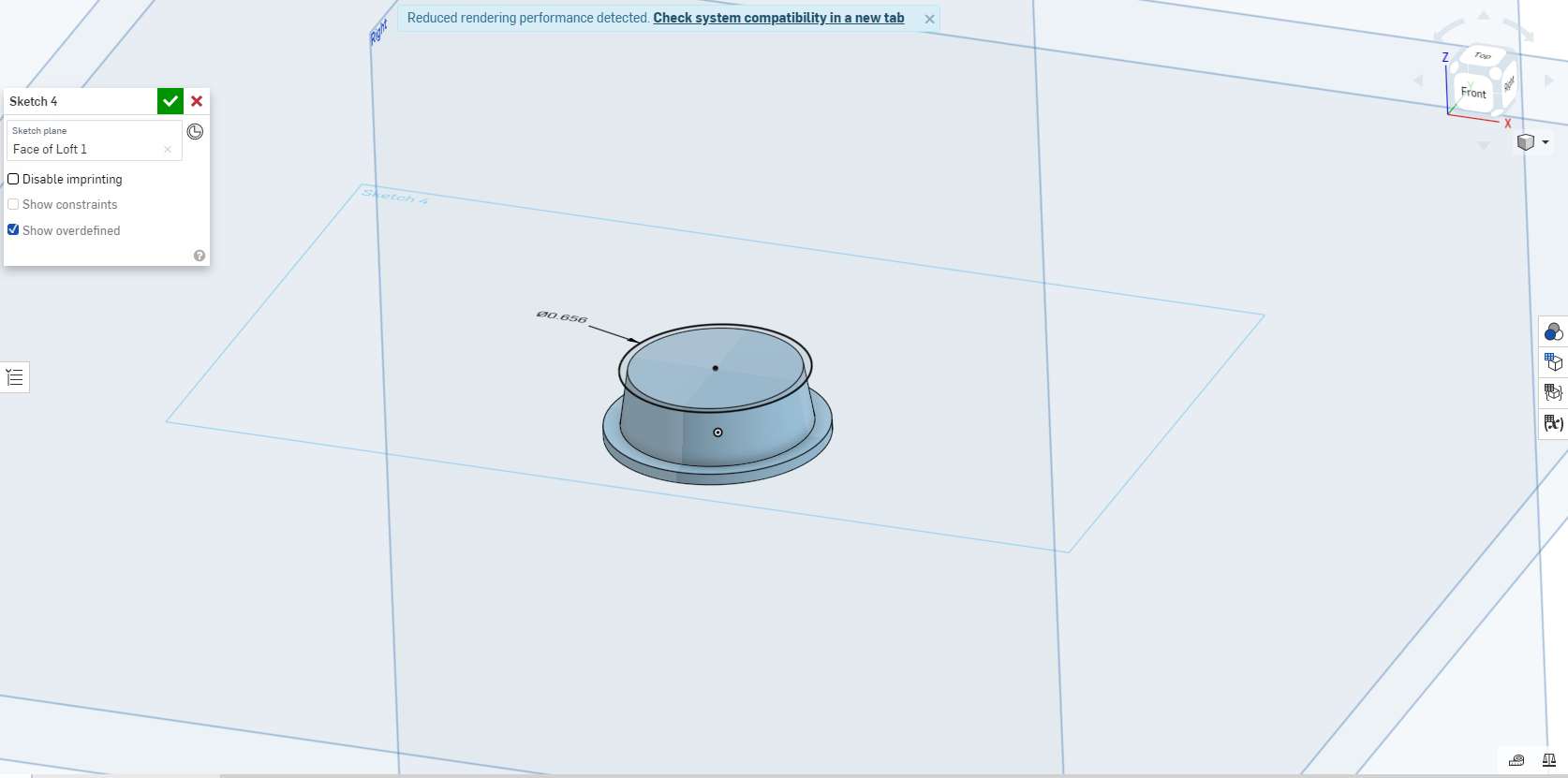The image size is (1568, 778).
Task: Select the Sketch plane field
Action: (94, 140)
